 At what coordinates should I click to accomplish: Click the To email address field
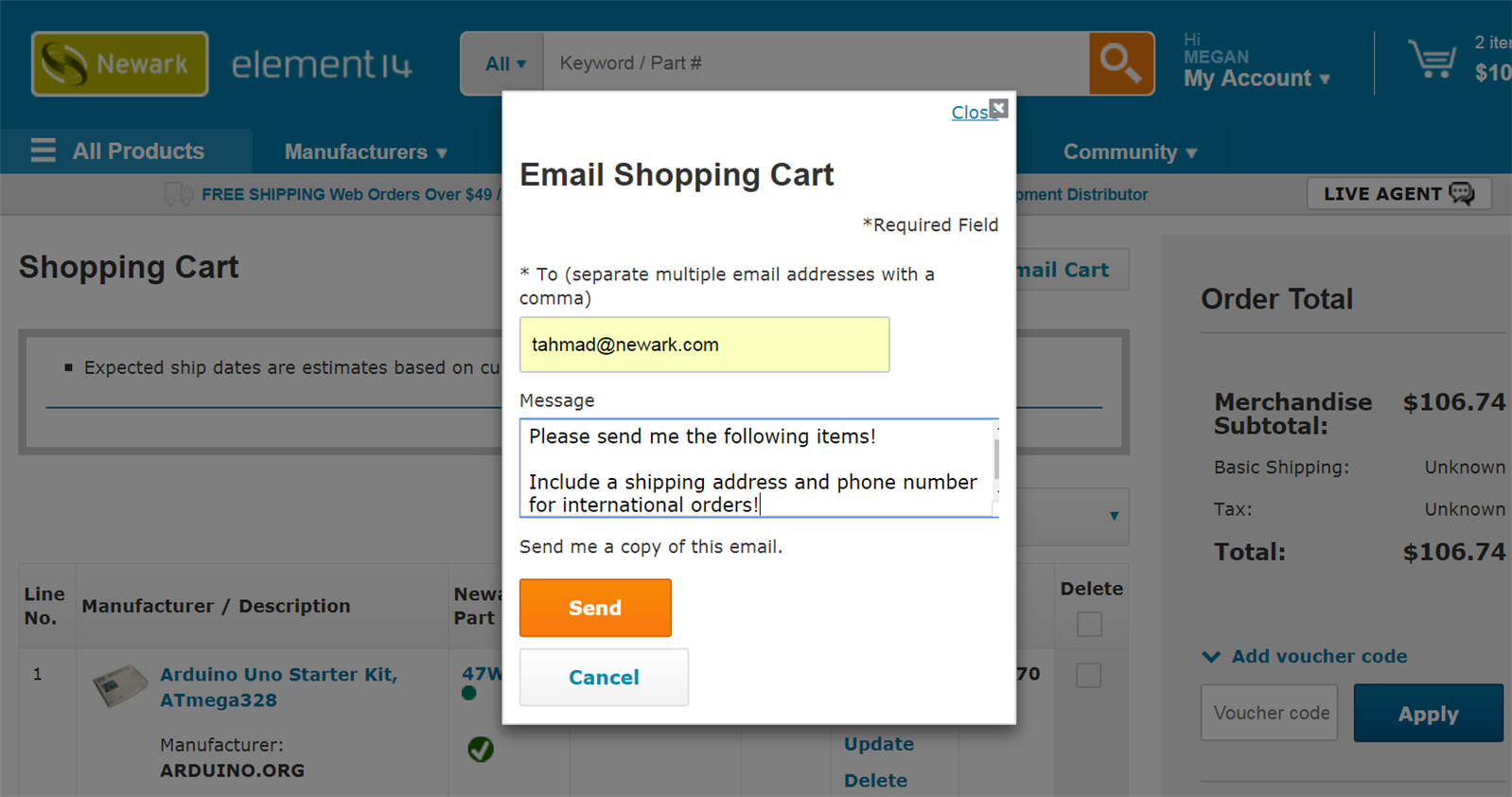[x=704, y=345]
